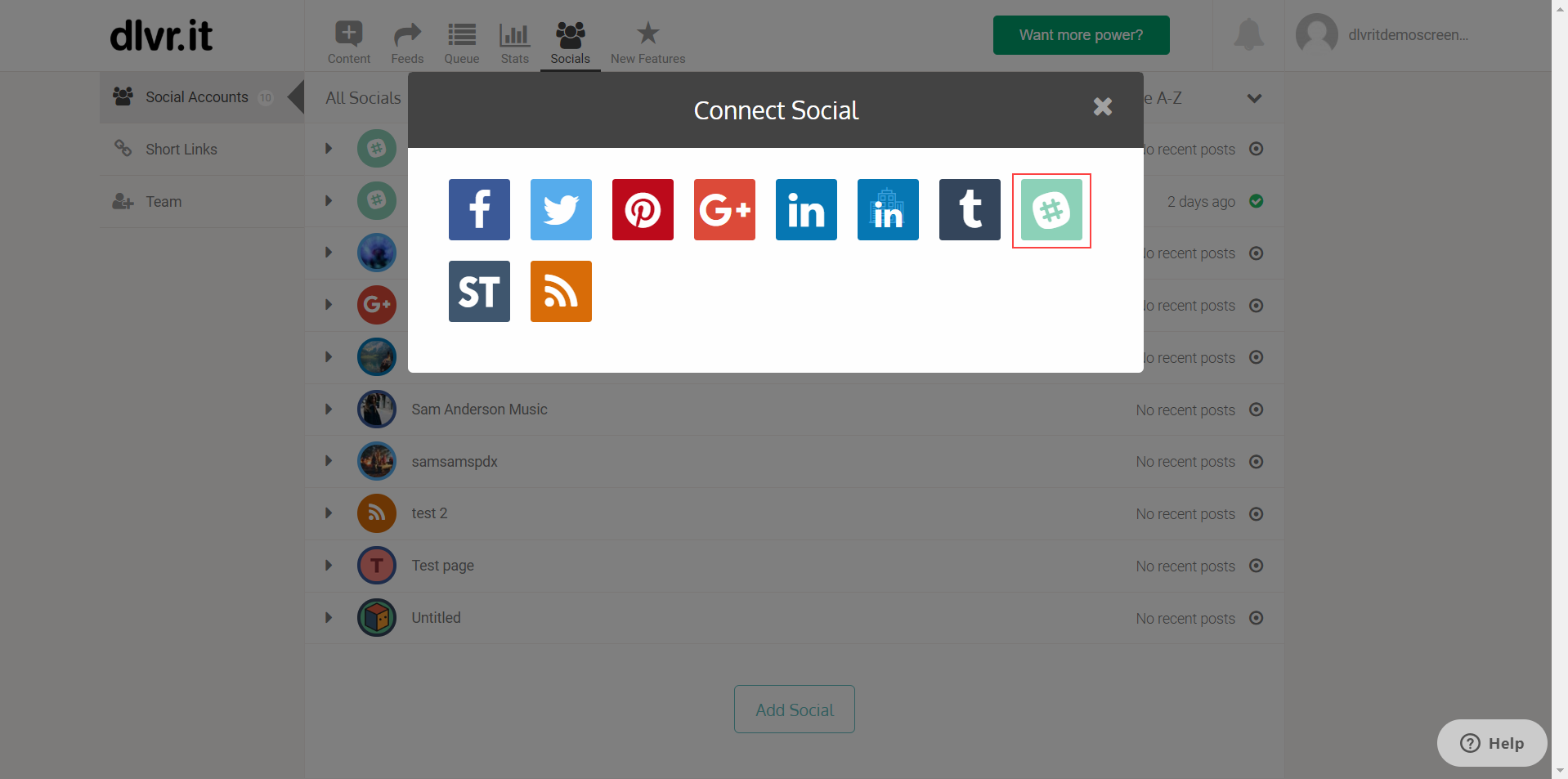Open the test 2 social
1568x779 pixels.
coord(429,513)
